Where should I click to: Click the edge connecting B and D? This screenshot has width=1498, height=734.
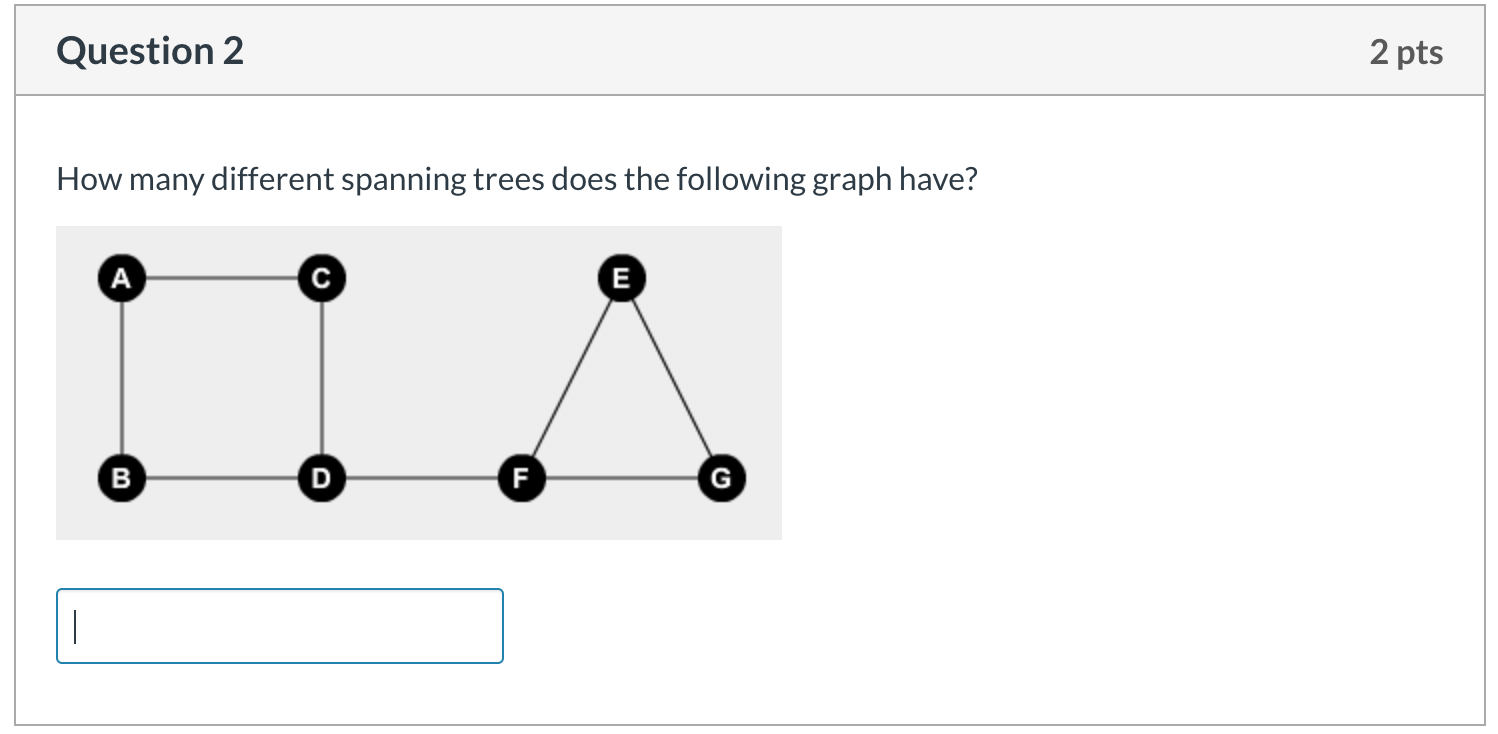(220, 478)
